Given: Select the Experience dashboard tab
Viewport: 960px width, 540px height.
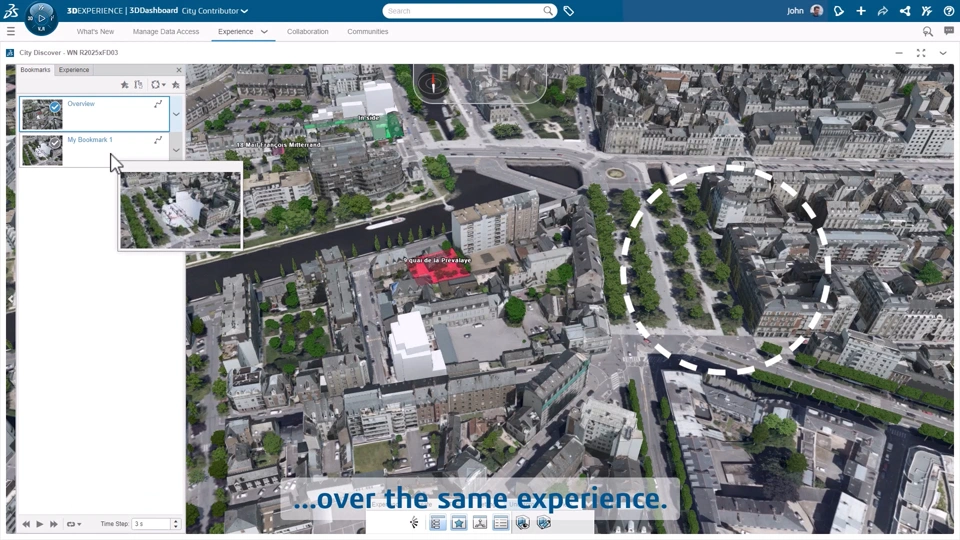Looking at the screenshot, I should (x=235, y=31).
